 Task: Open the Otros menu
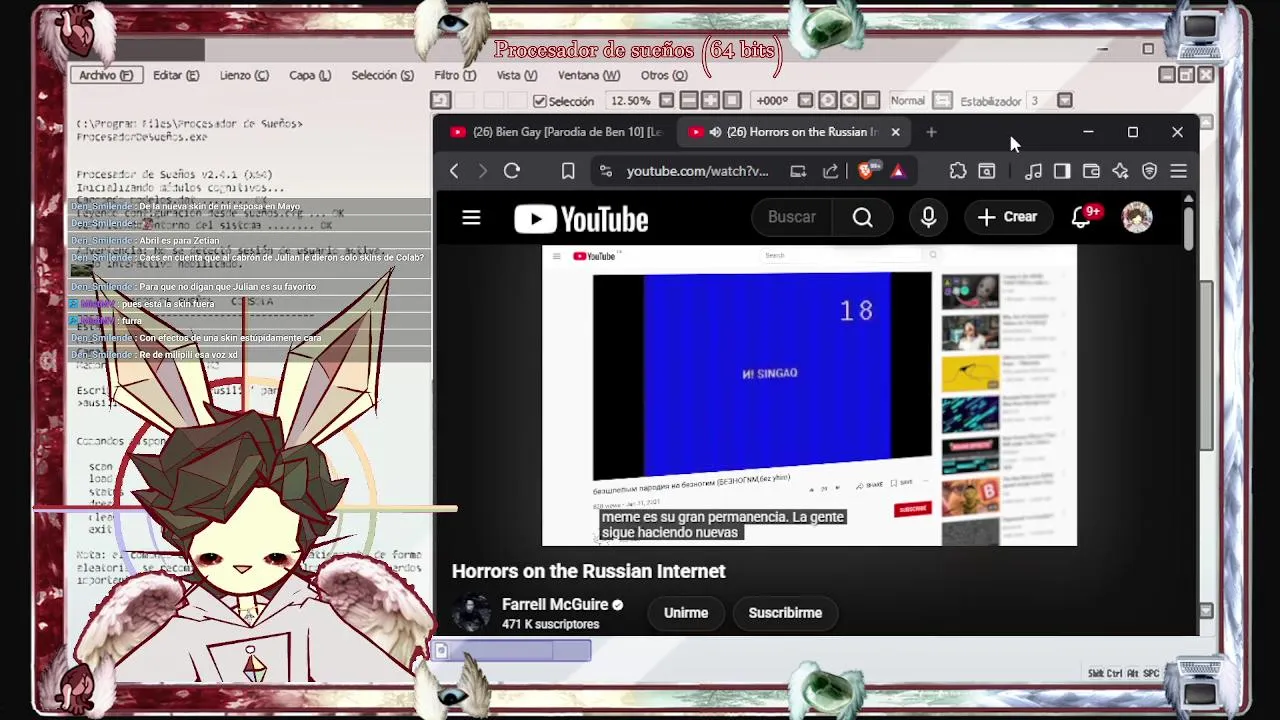pyautogui.click(x=664, y=75)
